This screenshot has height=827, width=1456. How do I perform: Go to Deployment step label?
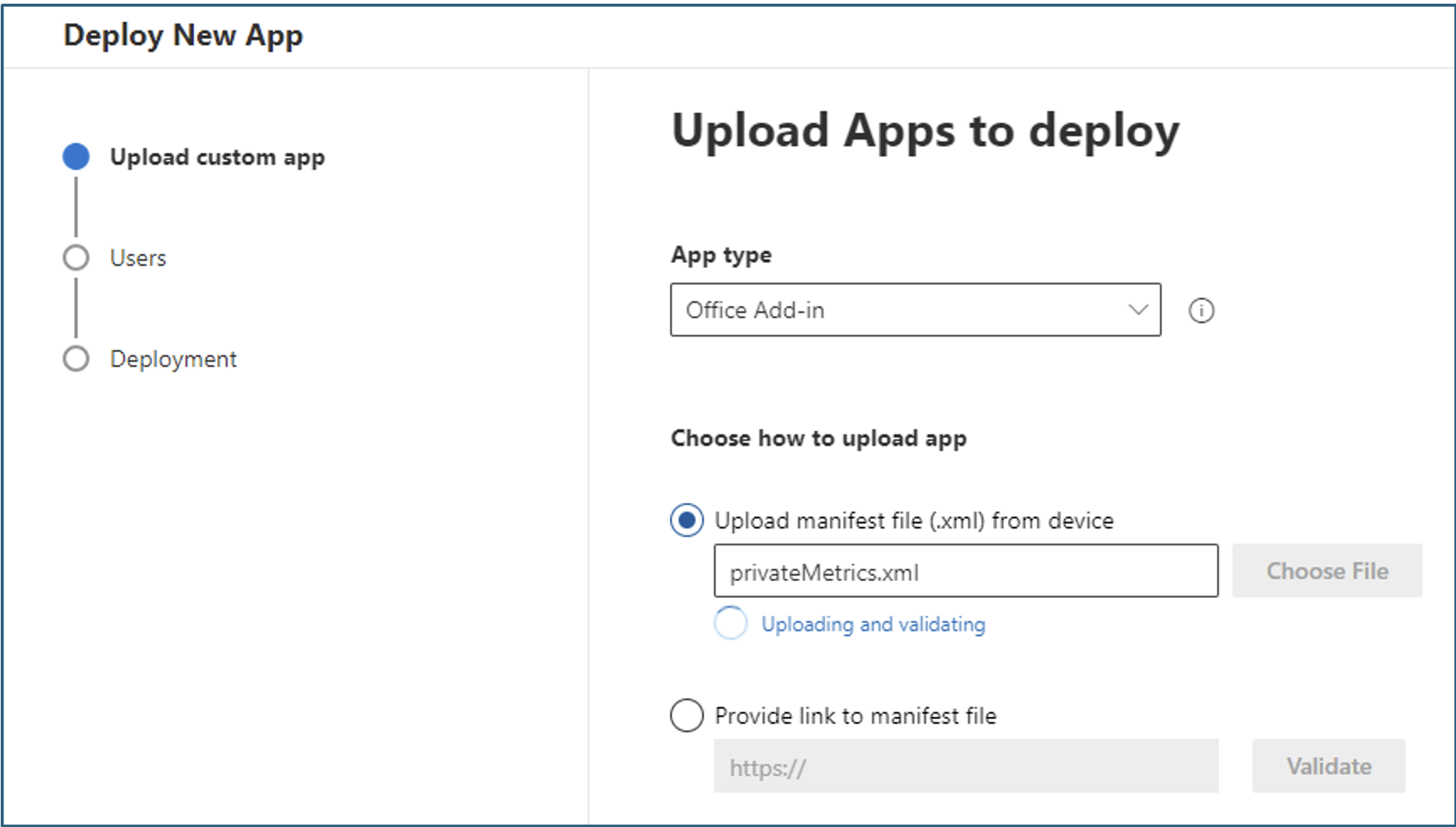coord(174,360)
